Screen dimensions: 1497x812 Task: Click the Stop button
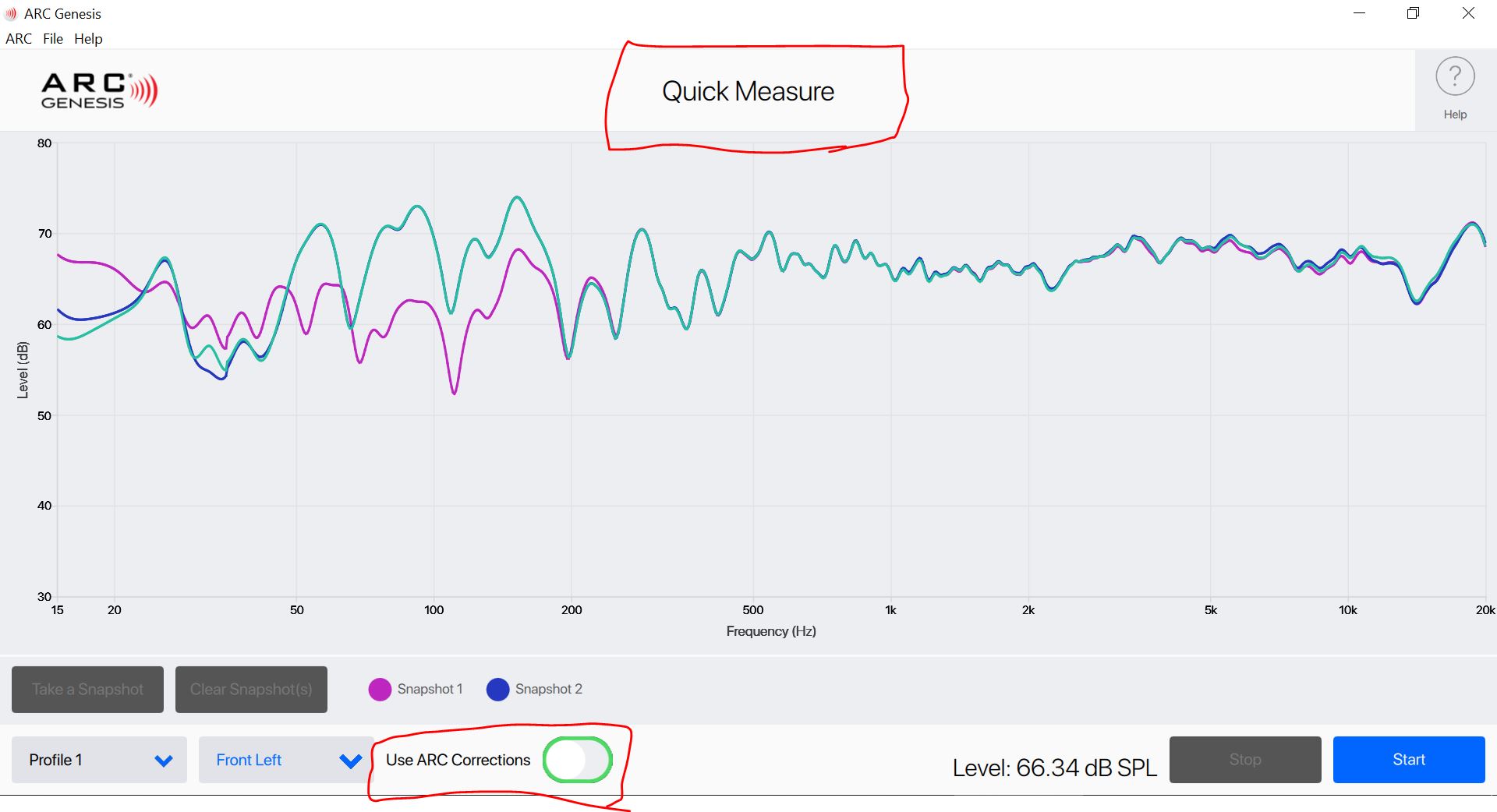pyautogui.click(x=1245, y=760)
